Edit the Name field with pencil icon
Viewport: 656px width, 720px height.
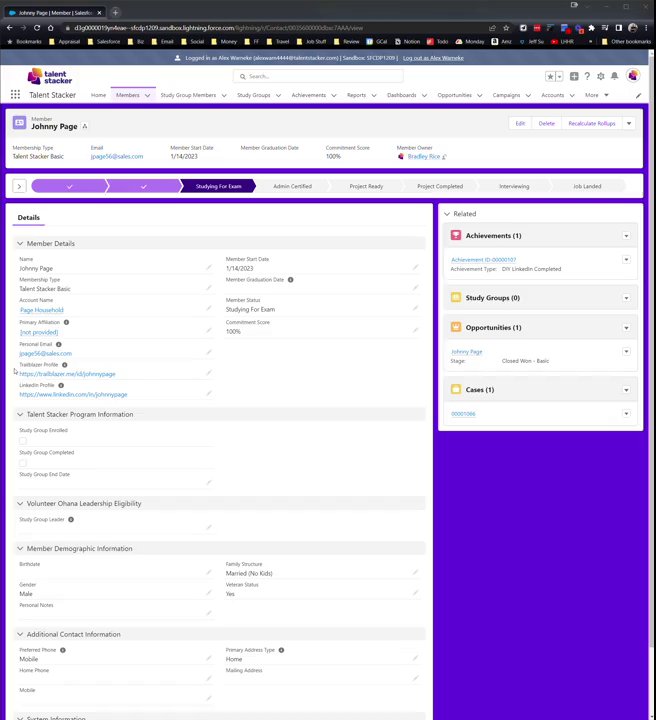(209, 267)
